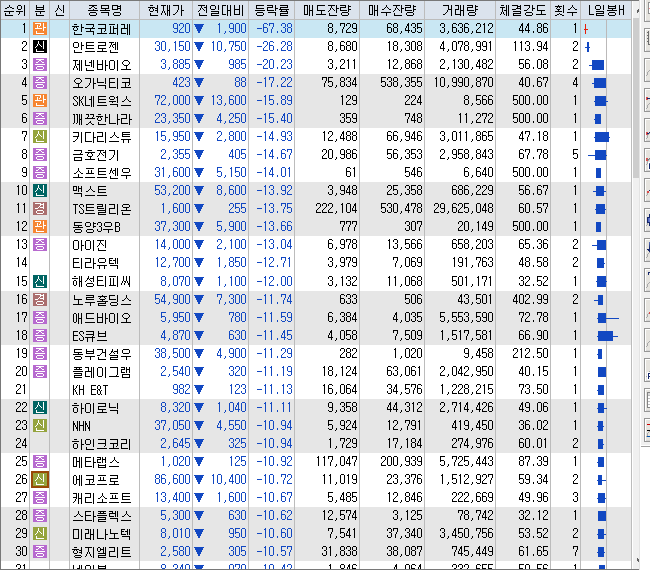The image size is (650, 570).
Task: Click the down arrow beside 한국코퍼레 price 920
Action: coord(199,29)
